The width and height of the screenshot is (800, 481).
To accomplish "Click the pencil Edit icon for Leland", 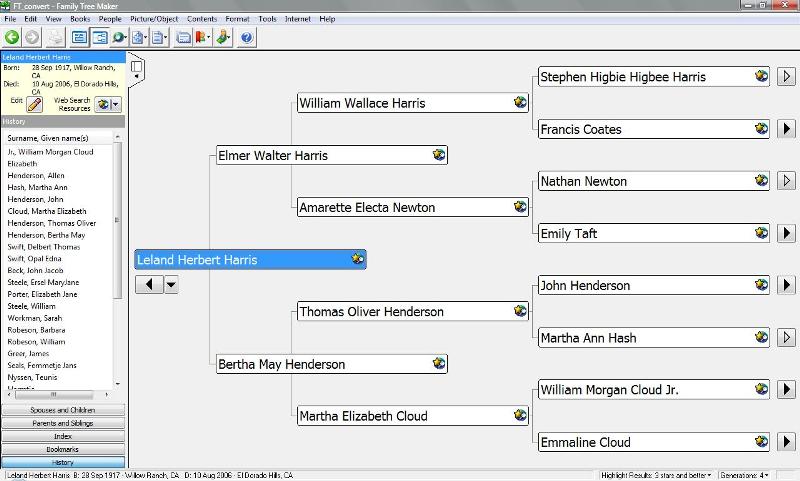I will (34, 103).
